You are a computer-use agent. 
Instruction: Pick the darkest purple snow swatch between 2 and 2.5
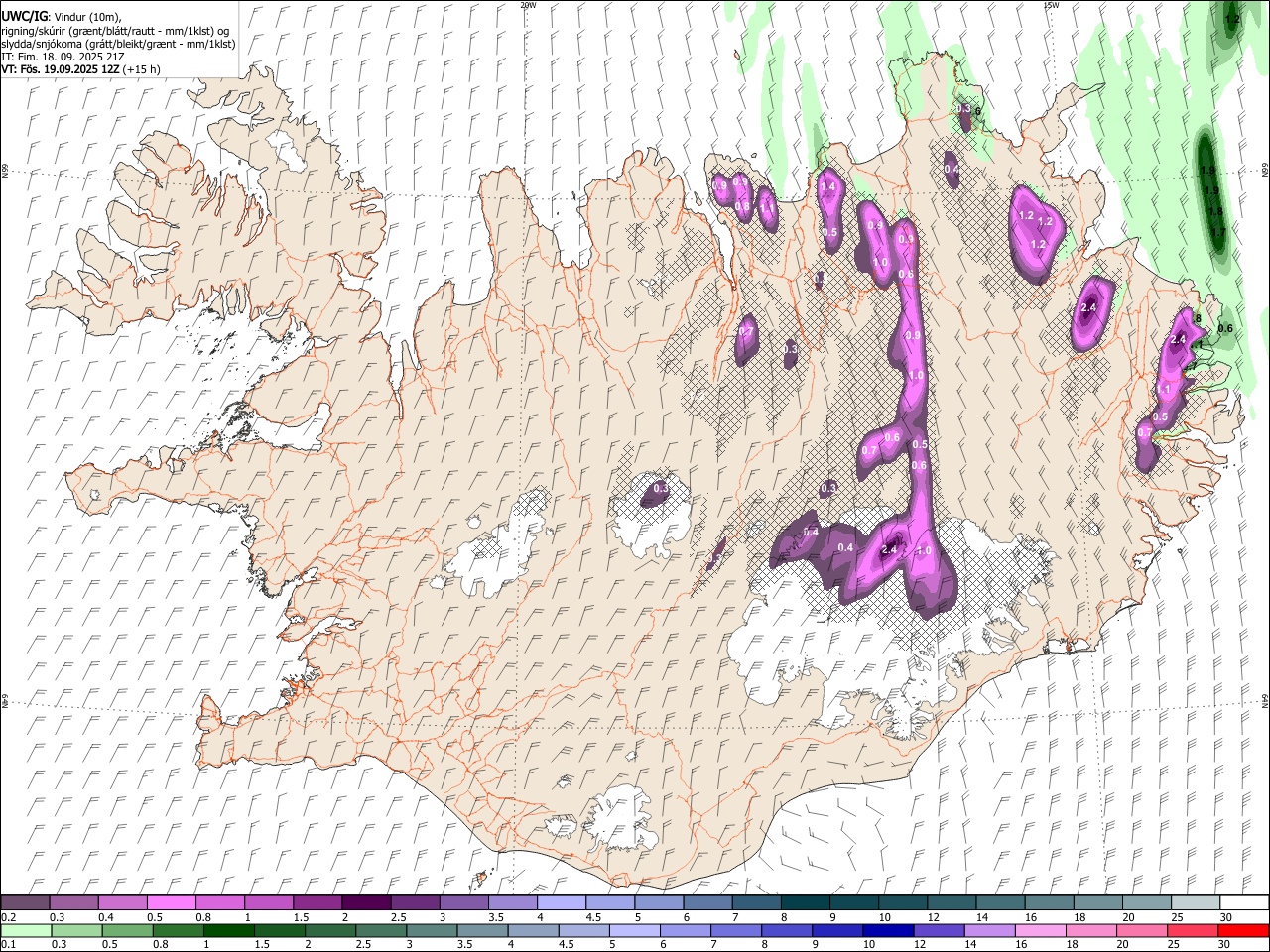pyautogui.click(x=366, y=903)
